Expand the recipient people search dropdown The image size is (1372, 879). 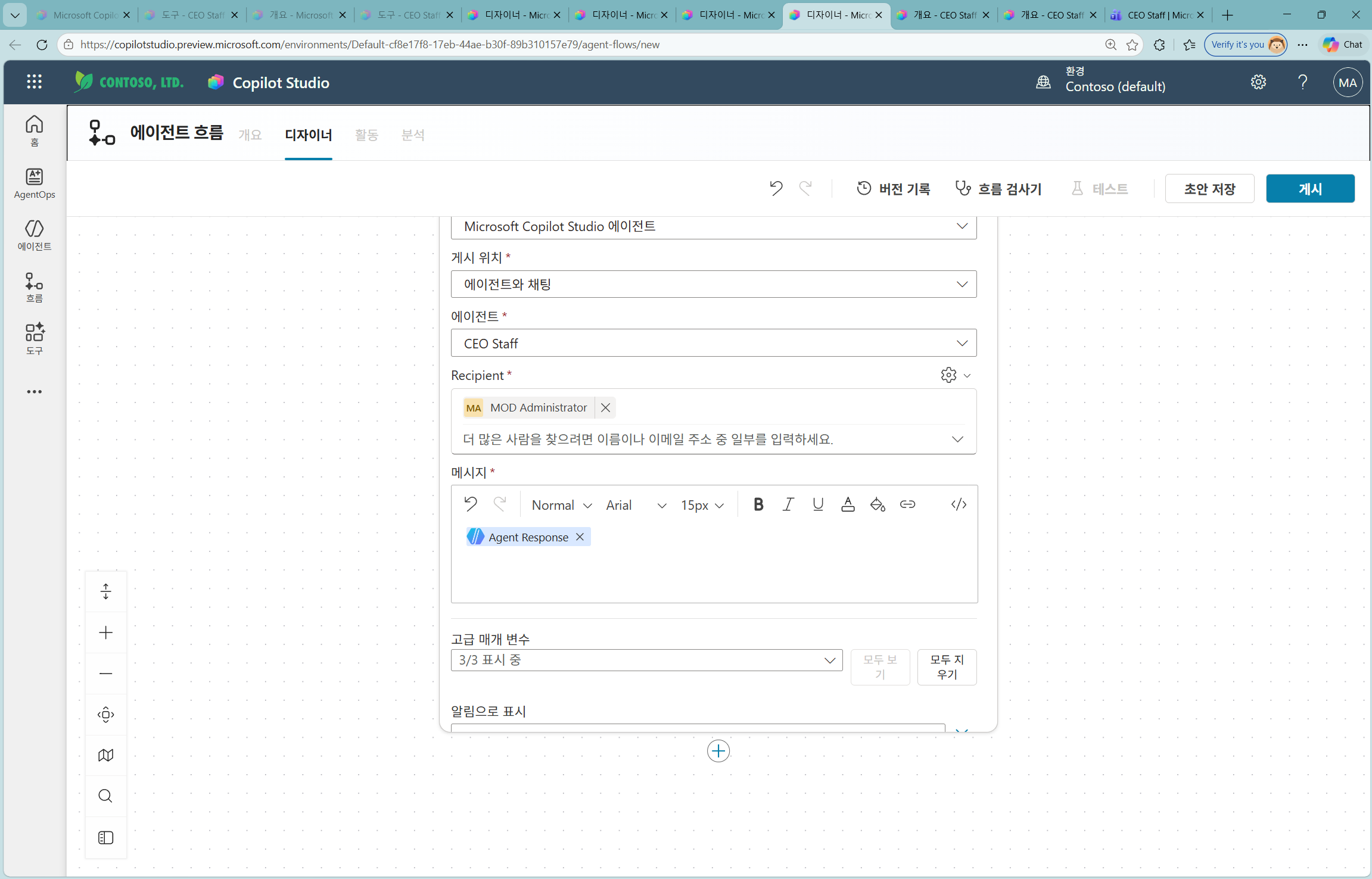coord(957,439)
